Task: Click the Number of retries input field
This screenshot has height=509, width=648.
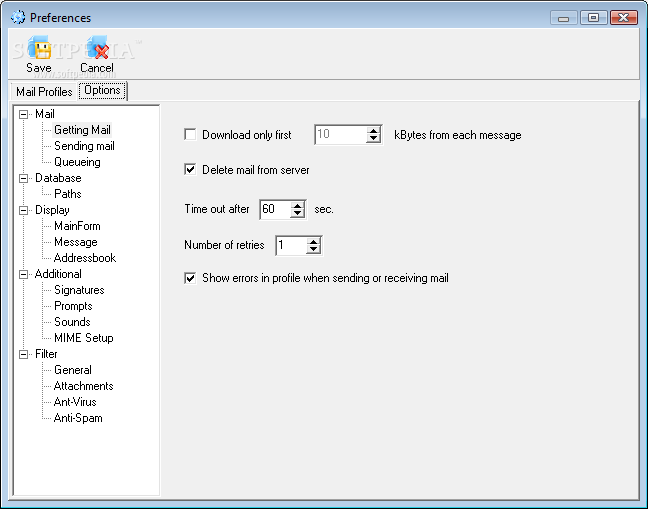Action: pyautogui.click(x=292, y=245)
